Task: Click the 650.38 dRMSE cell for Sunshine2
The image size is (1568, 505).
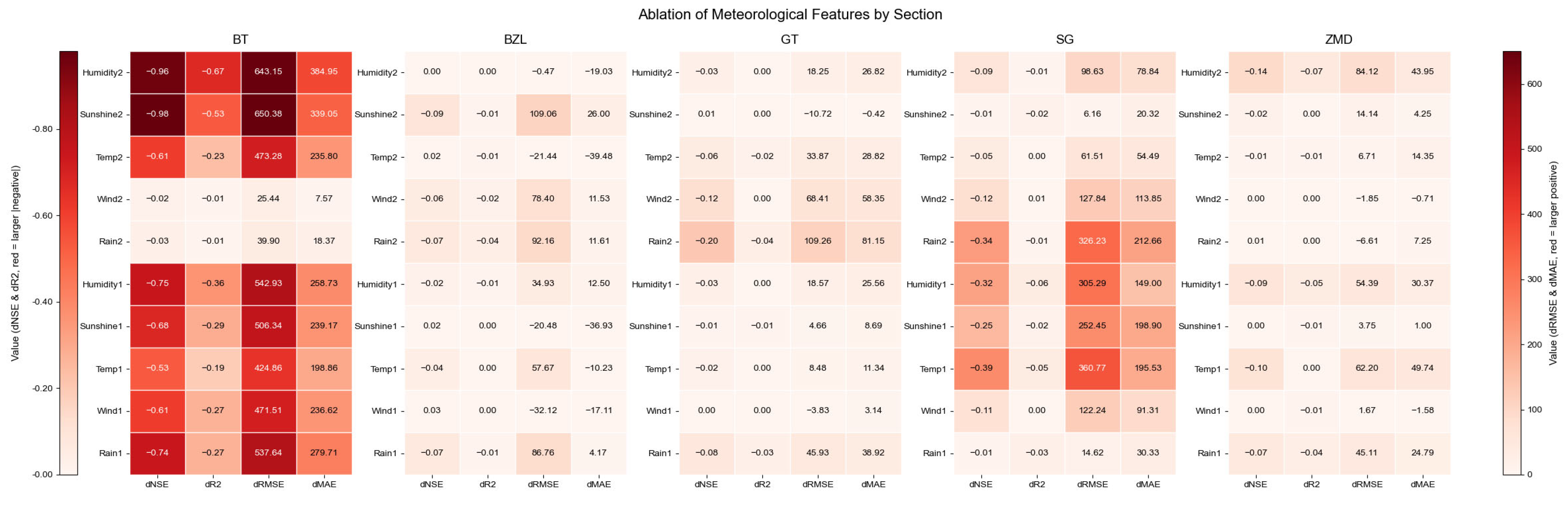Action: [268, 114]
